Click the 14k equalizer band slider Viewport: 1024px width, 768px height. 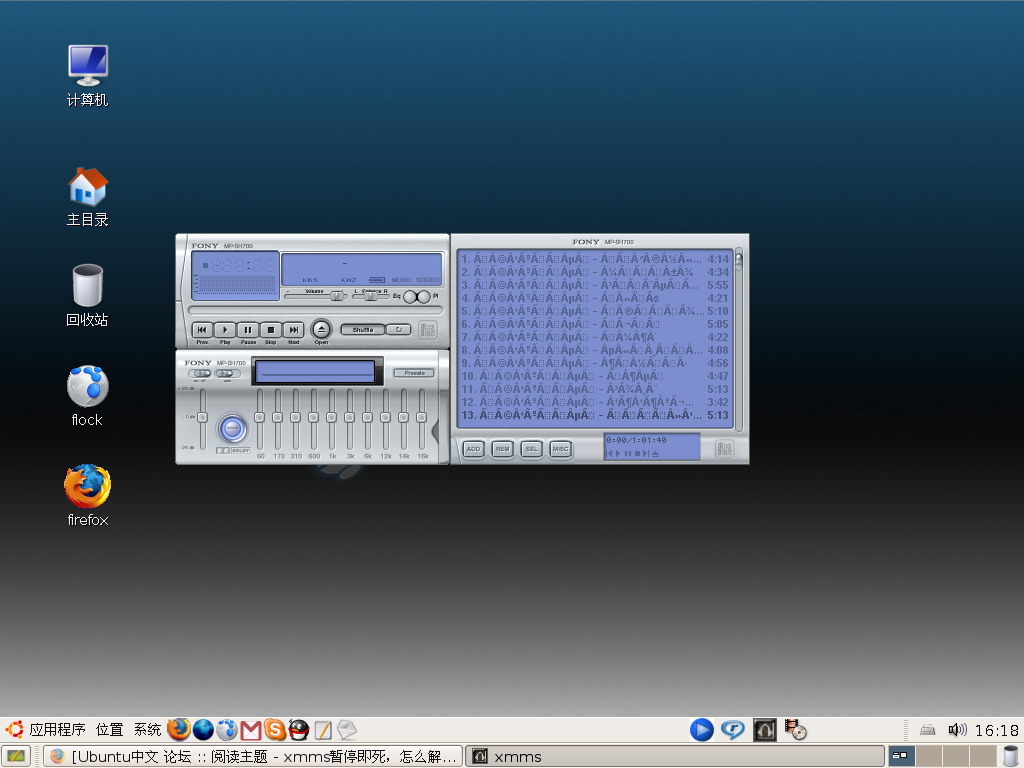[x=404, y=419]
